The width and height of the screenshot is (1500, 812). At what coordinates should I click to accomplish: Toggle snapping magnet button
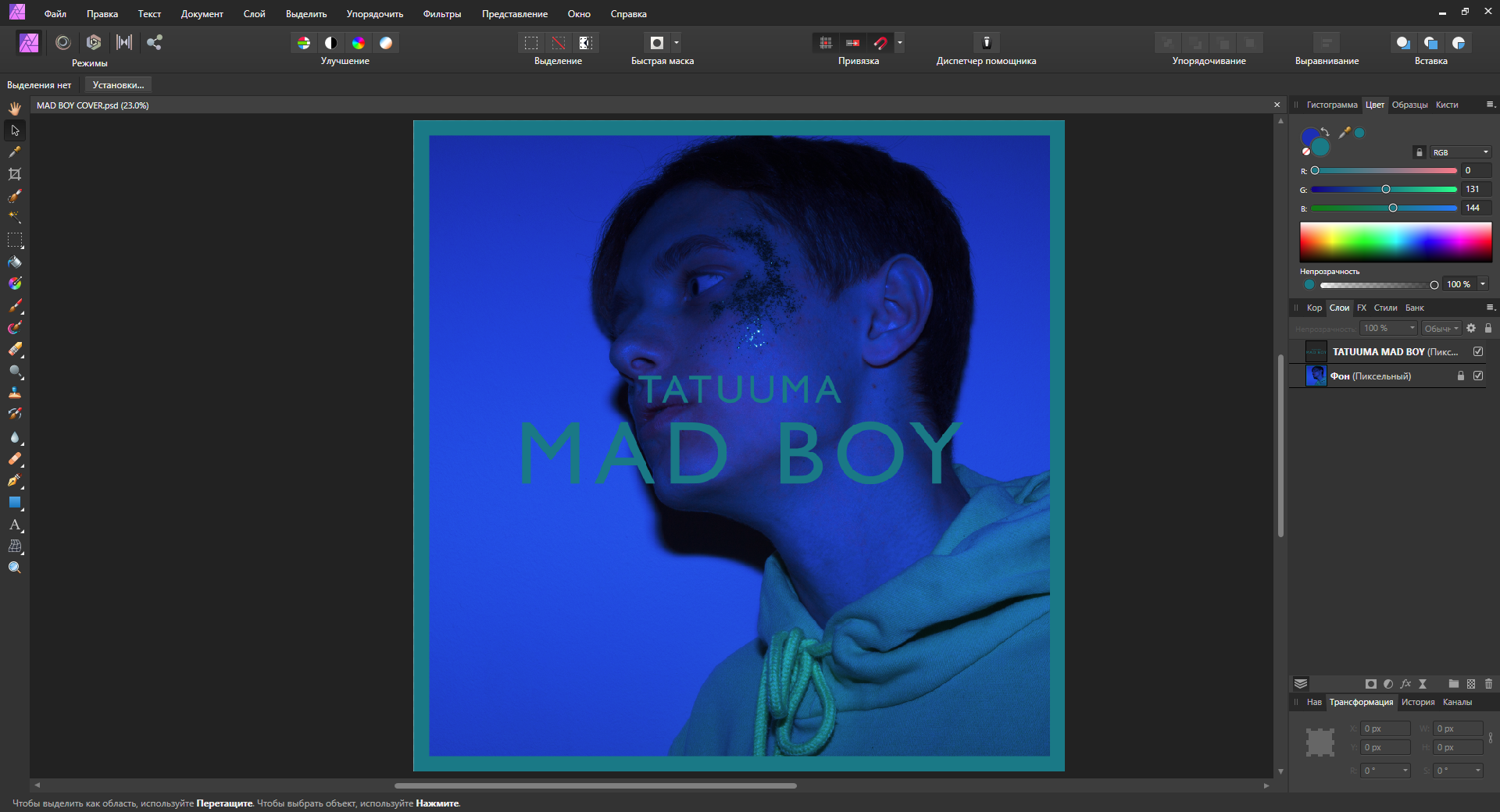click(880, 43)
